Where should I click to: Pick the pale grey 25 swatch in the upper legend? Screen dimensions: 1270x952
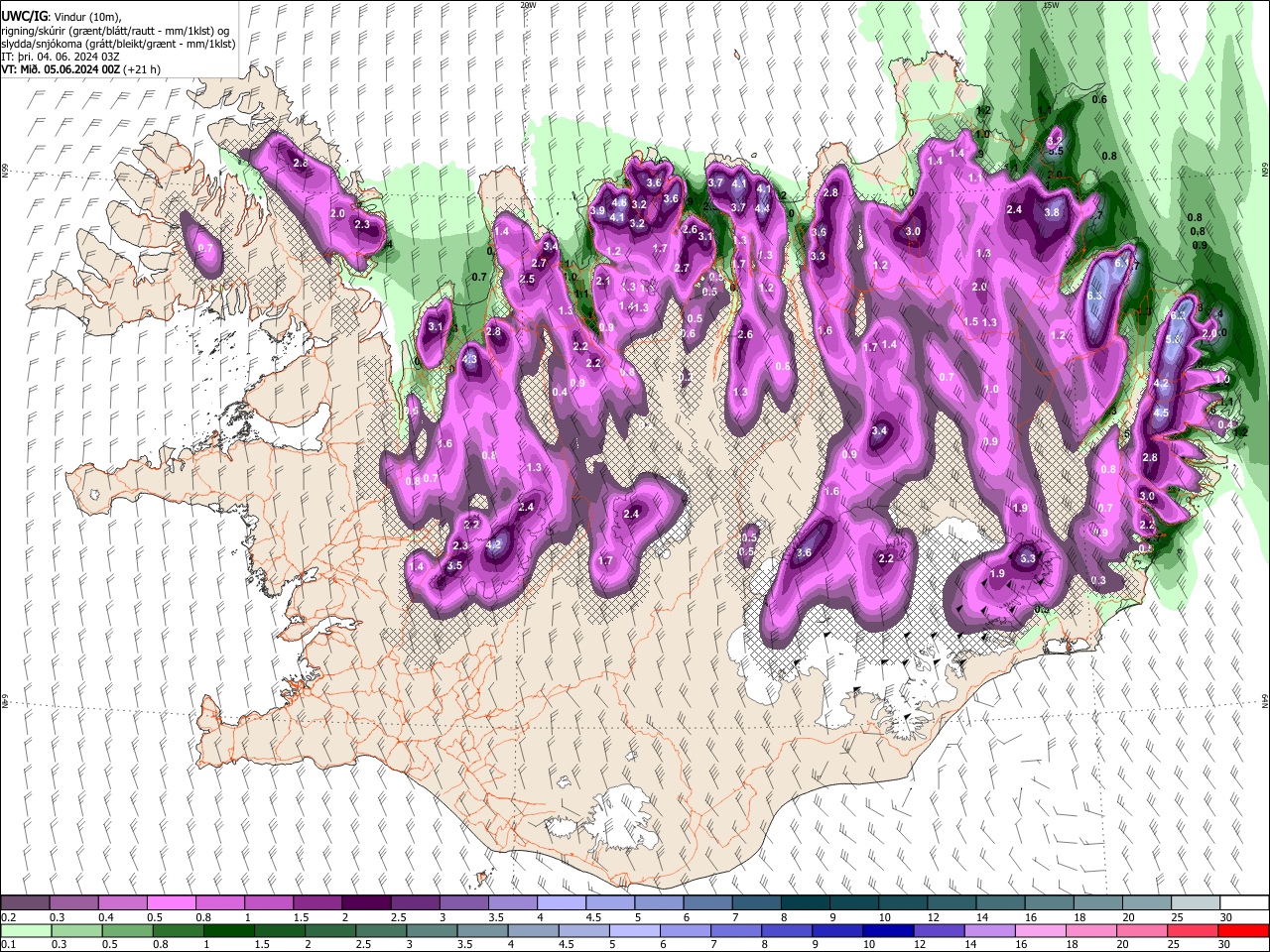pos(1196,903)
